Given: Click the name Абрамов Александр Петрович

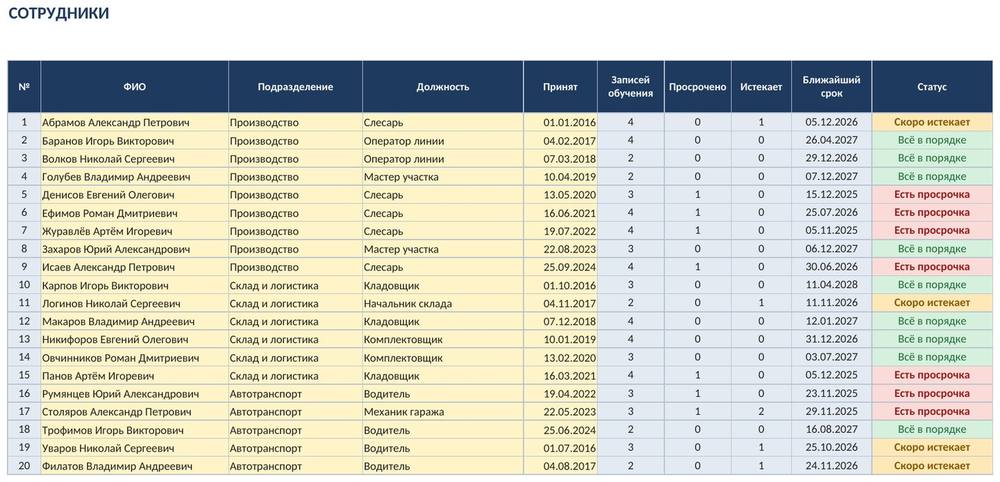Looking at the screenshot, I should pyautogui.click(x=116, y=122).
